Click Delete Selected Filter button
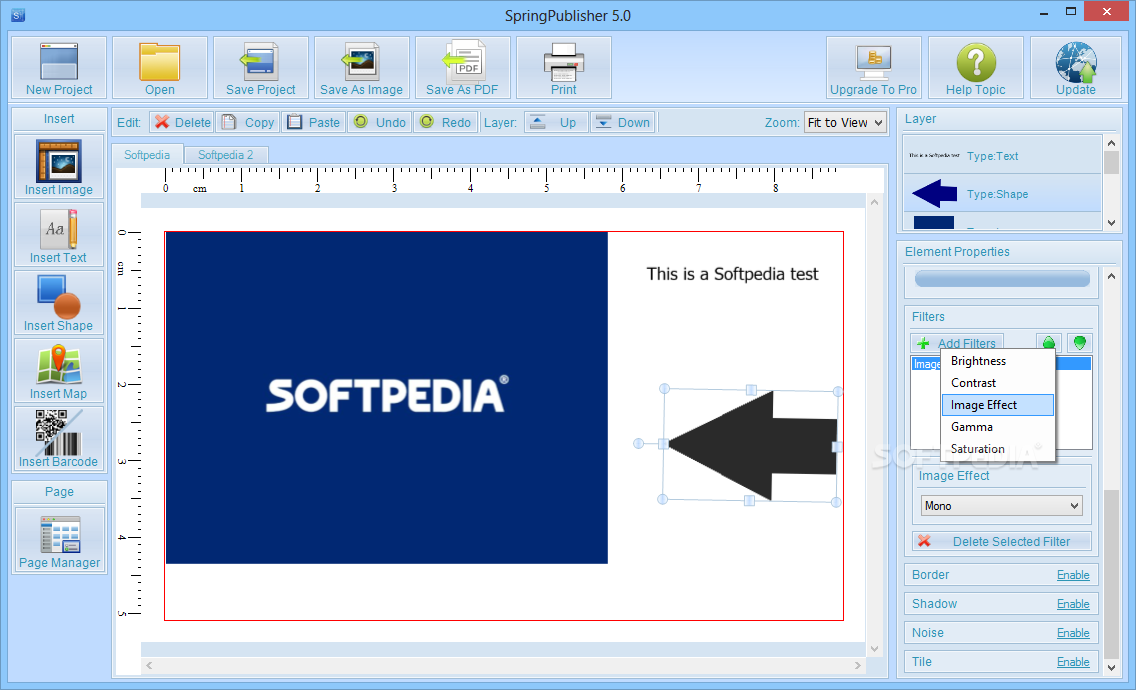The width and height of the screenshot is (1136, 690). click(1001, 541)
